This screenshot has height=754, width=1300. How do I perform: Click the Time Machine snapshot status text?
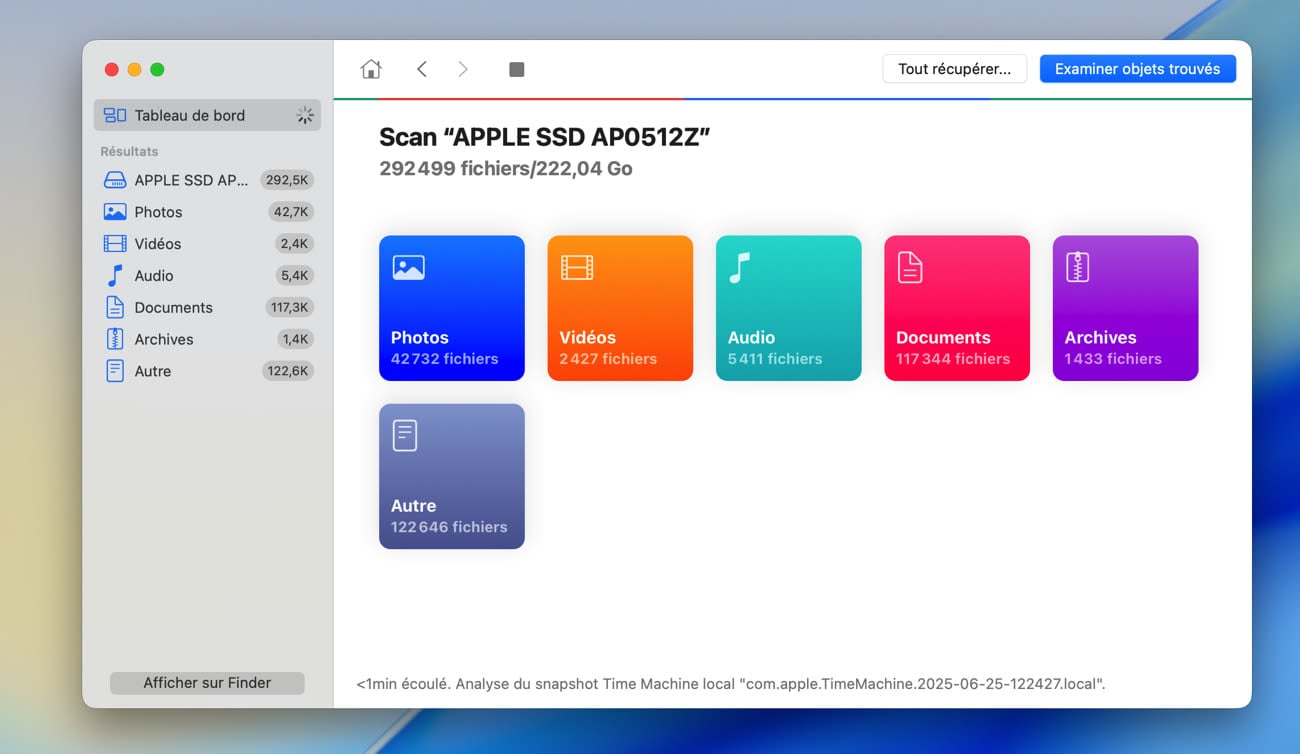point(731,684)
